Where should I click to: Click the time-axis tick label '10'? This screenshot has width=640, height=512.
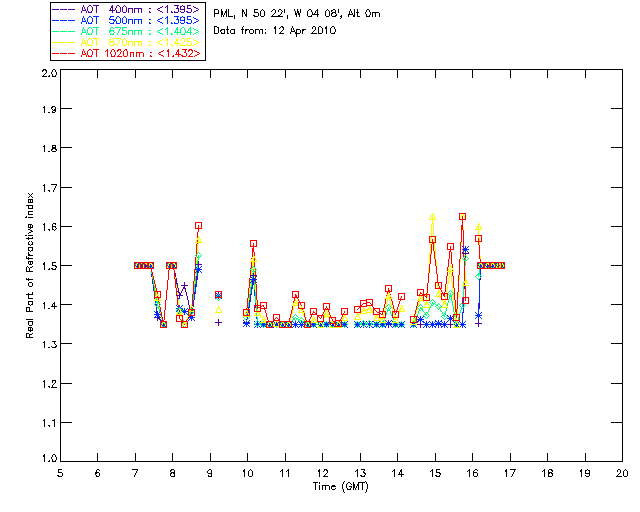click(247, 473)
